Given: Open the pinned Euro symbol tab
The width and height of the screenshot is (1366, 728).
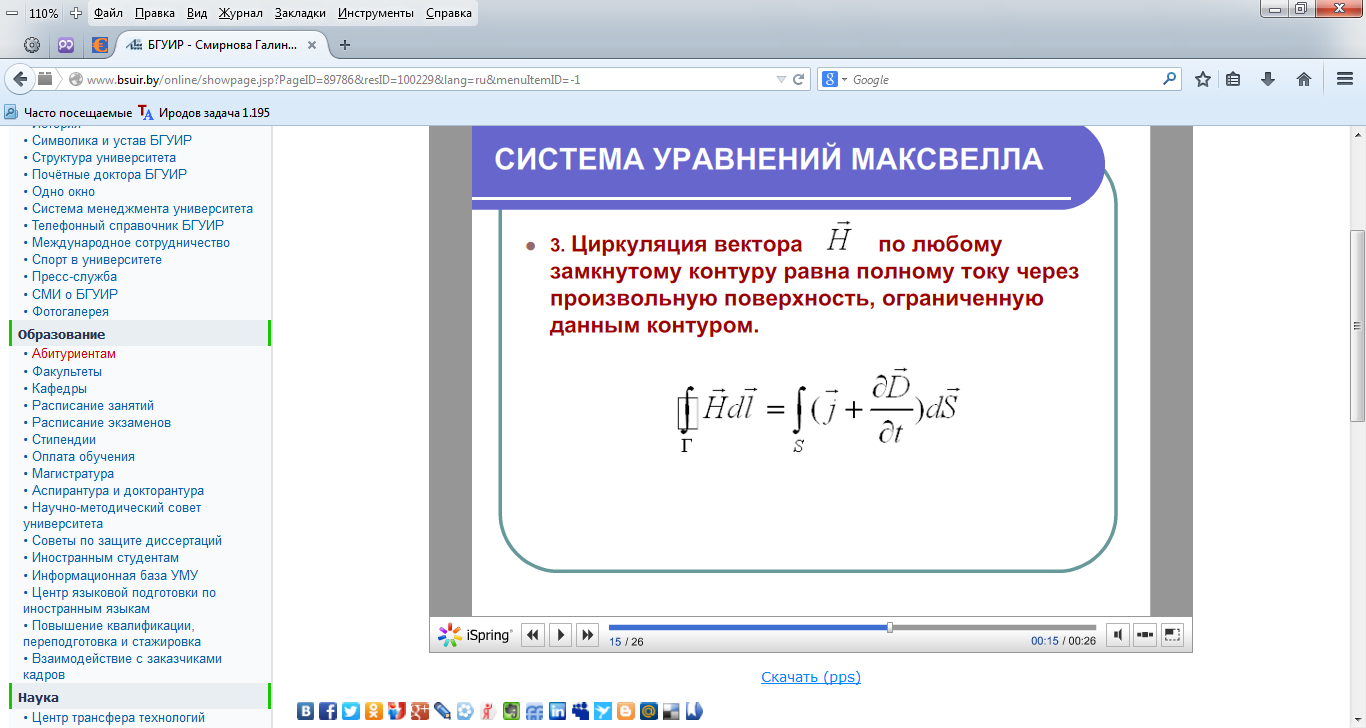Looking at the screenshot, I should pos(99,45).
